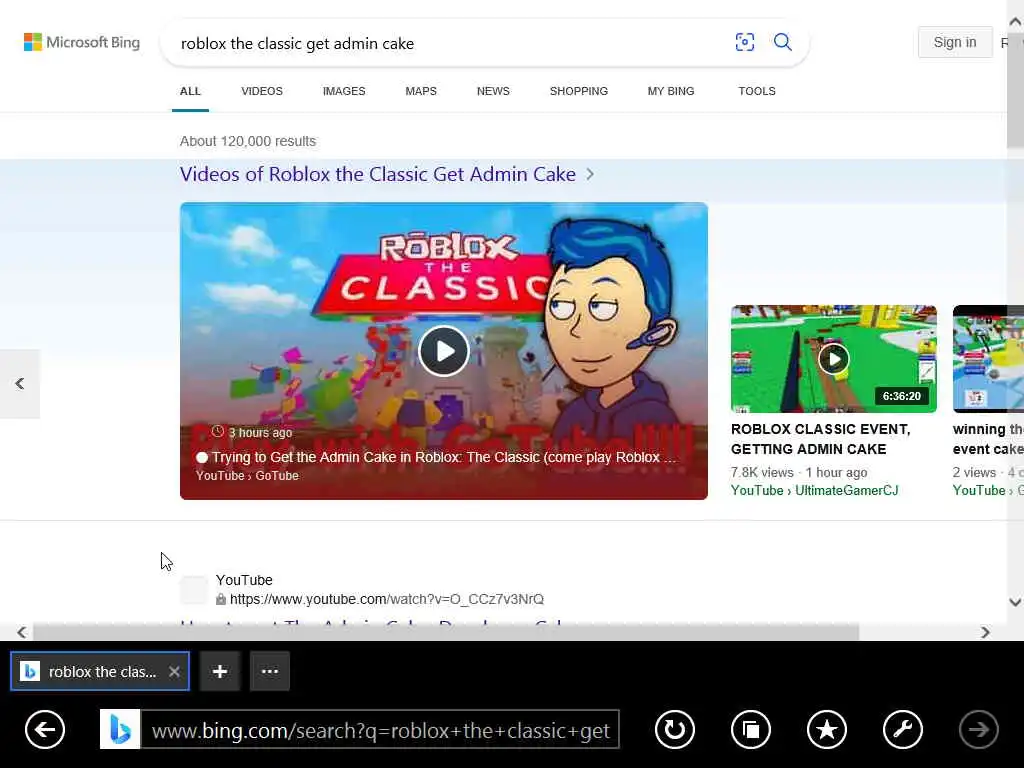Click the browser address bar URL field

coord(380,729)
